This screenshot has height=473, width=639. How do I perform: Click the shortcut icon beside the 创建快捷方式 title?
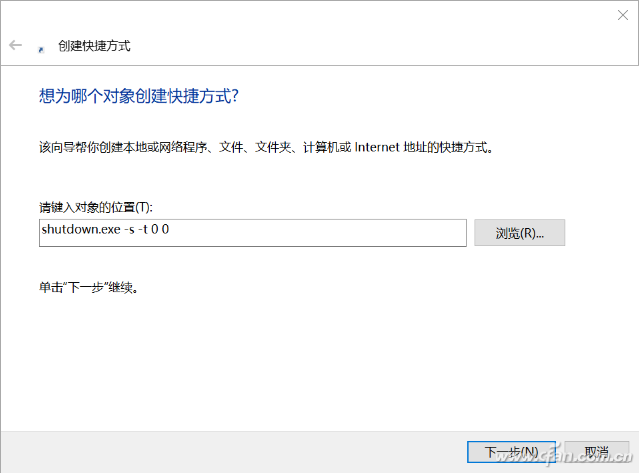coord(41,49)
